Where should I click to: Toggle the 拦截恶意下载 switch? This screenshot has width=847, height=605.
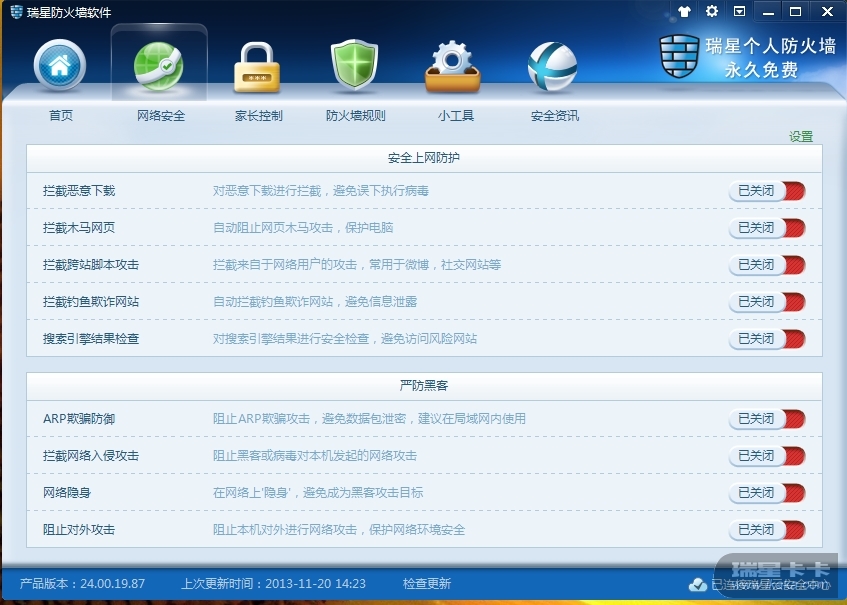767,191
